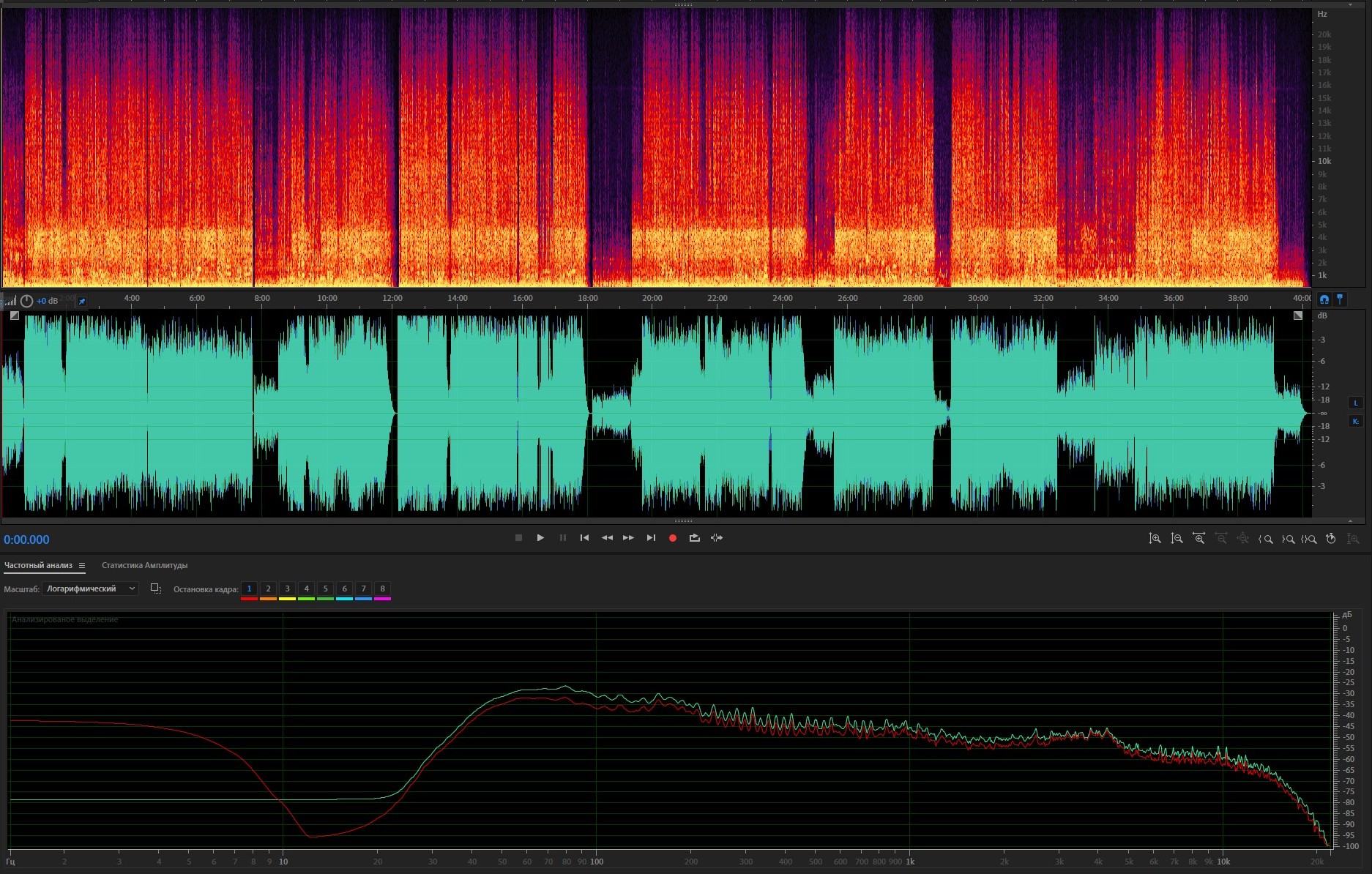Click the last dimmed zoom icon in the zoom row

[x=1353, y=539]
